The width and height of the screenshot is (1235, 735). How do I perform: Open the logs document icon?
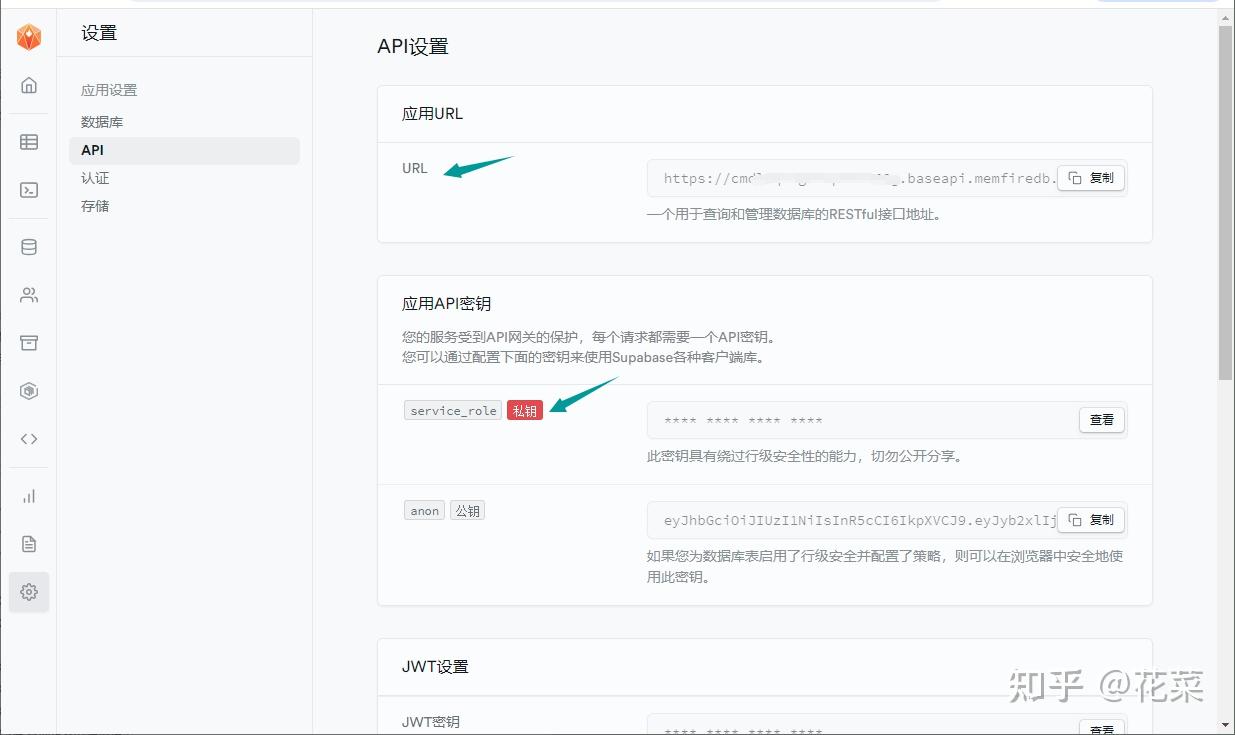tap(28, 543)
